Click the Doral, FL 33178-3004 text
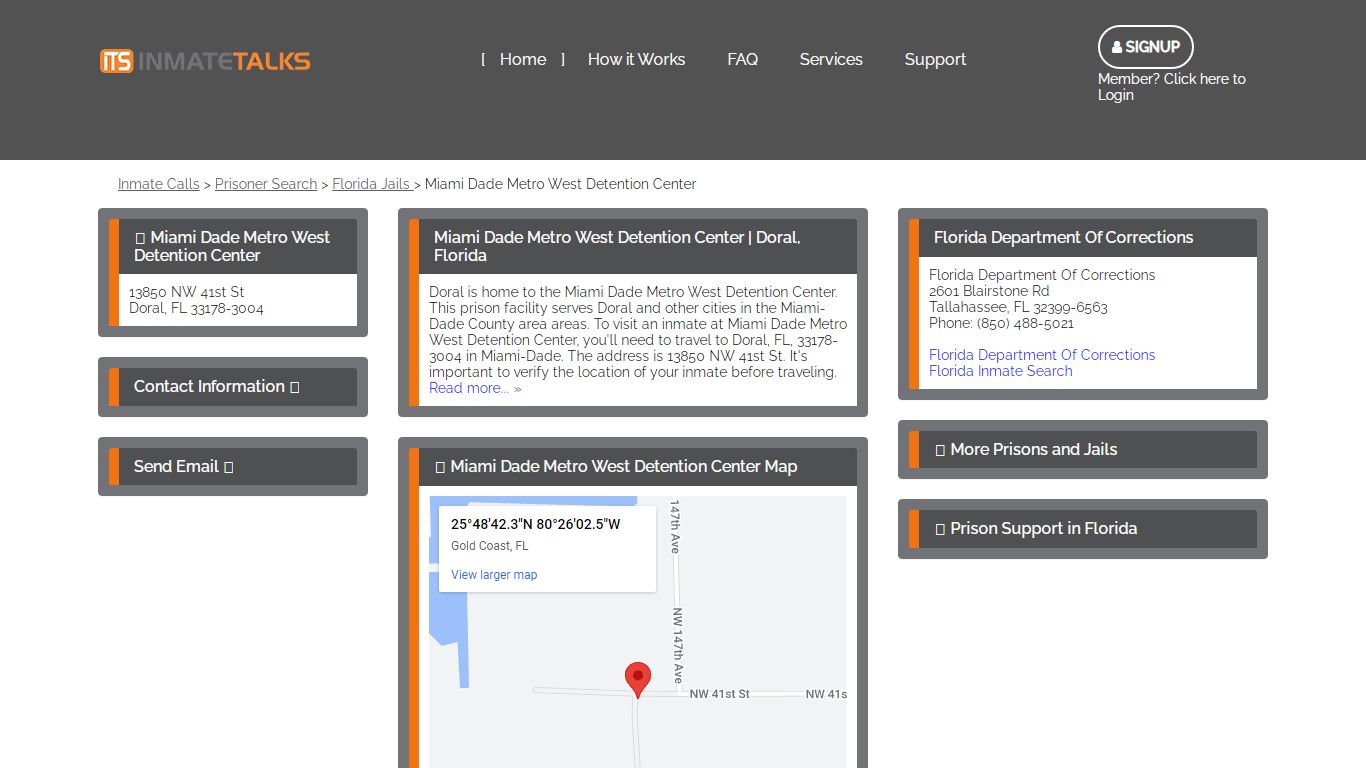This screenshot has width=1366, height=768. [196, 308]
